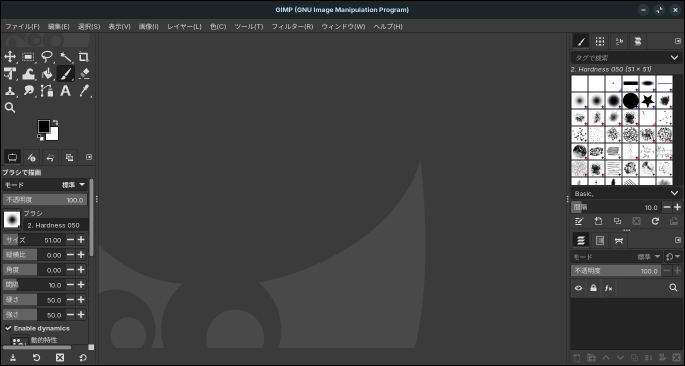Open the layer モード dropdown
Screen dimensions: 685x366
(616, 257)
